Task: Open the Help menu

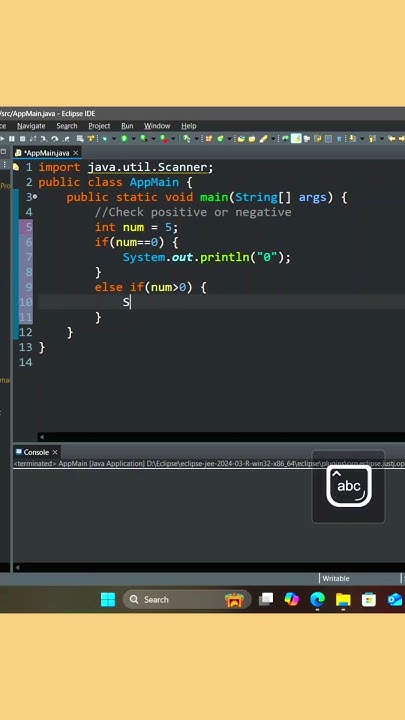Action: [189, 126]
